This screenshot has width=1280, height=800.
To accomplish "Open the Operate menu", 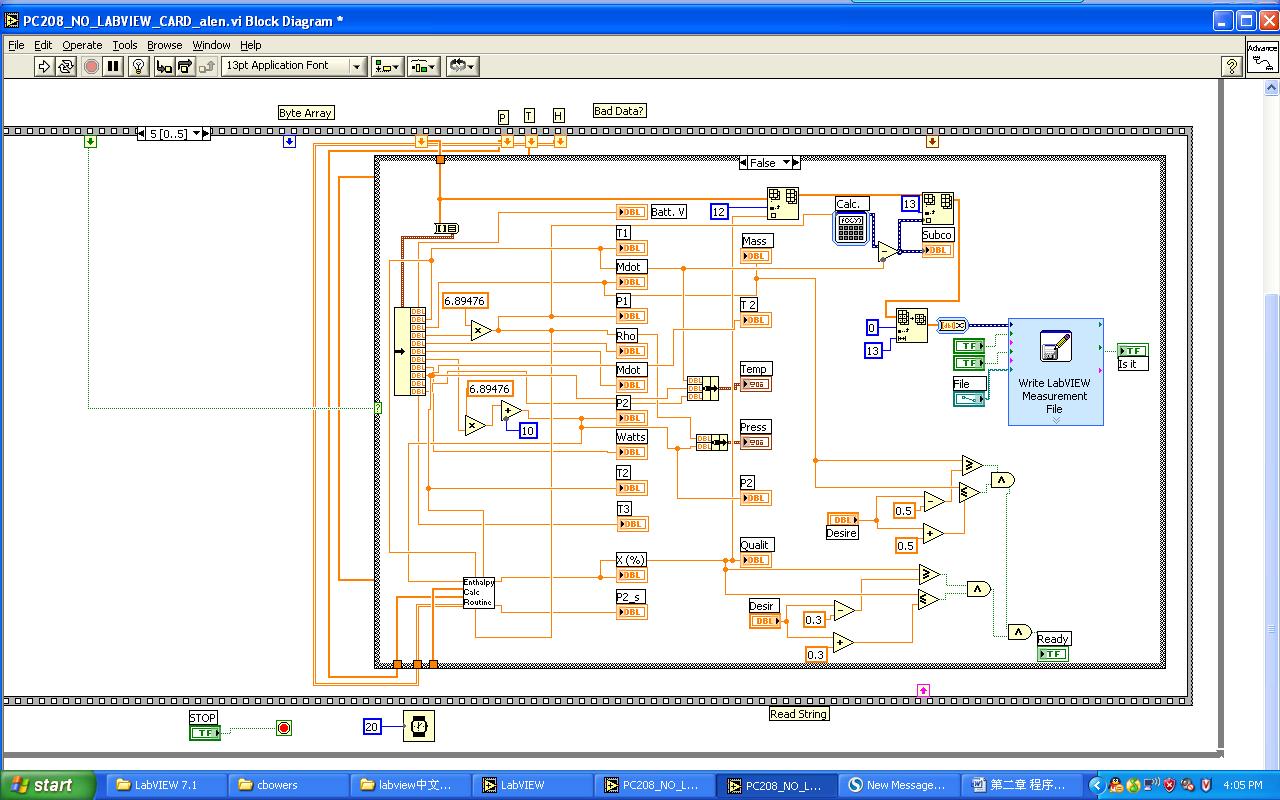I will (82, 45).
